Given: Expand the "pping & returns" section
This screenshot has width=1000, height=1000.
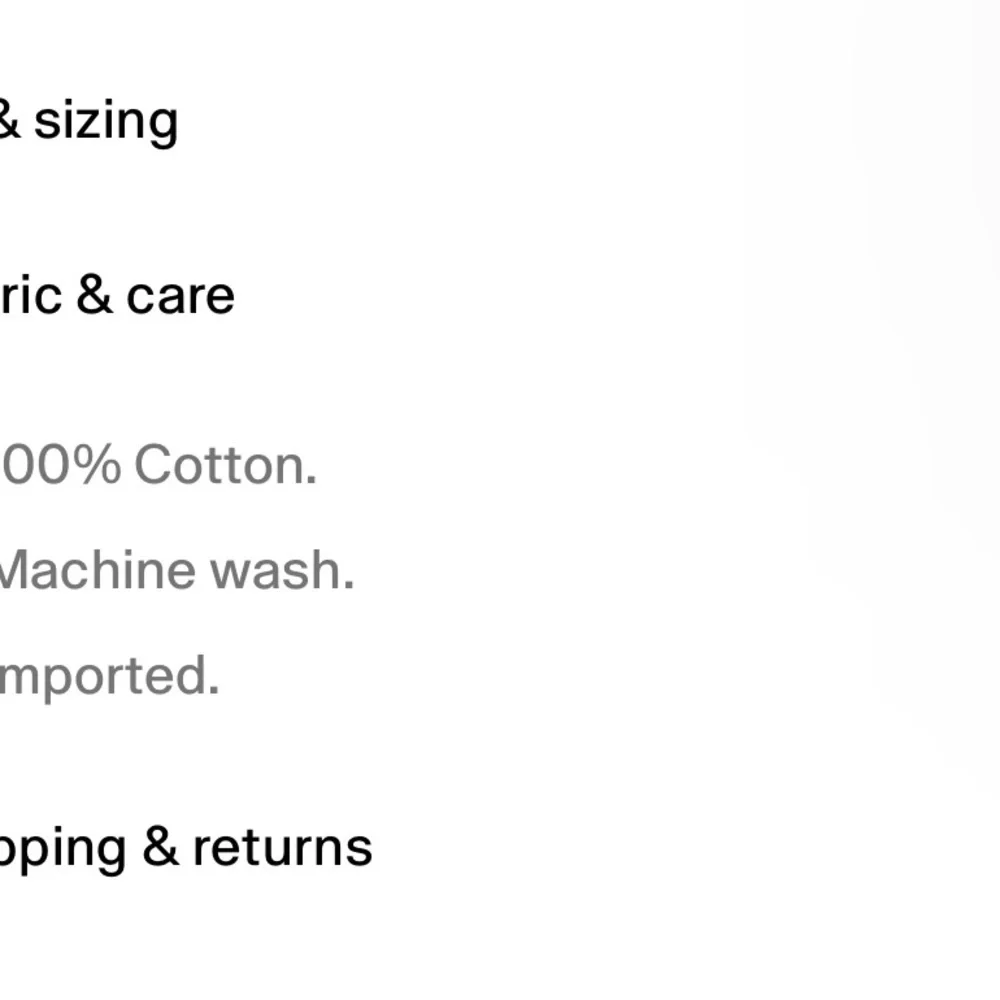Looking at the screenshot, I should (x=186, y=848).
